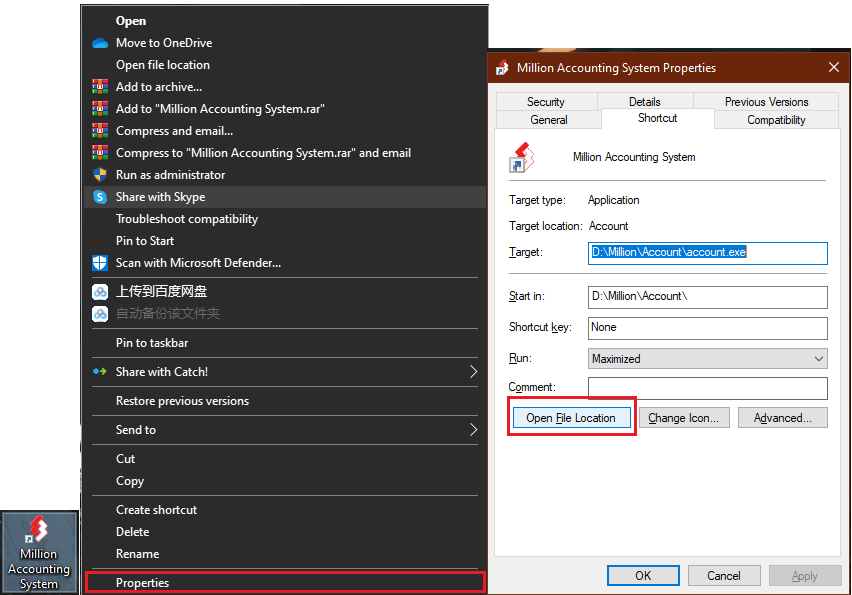
Task: Click WinRAR icon beside Compress and email...
Action: point(100,130)
